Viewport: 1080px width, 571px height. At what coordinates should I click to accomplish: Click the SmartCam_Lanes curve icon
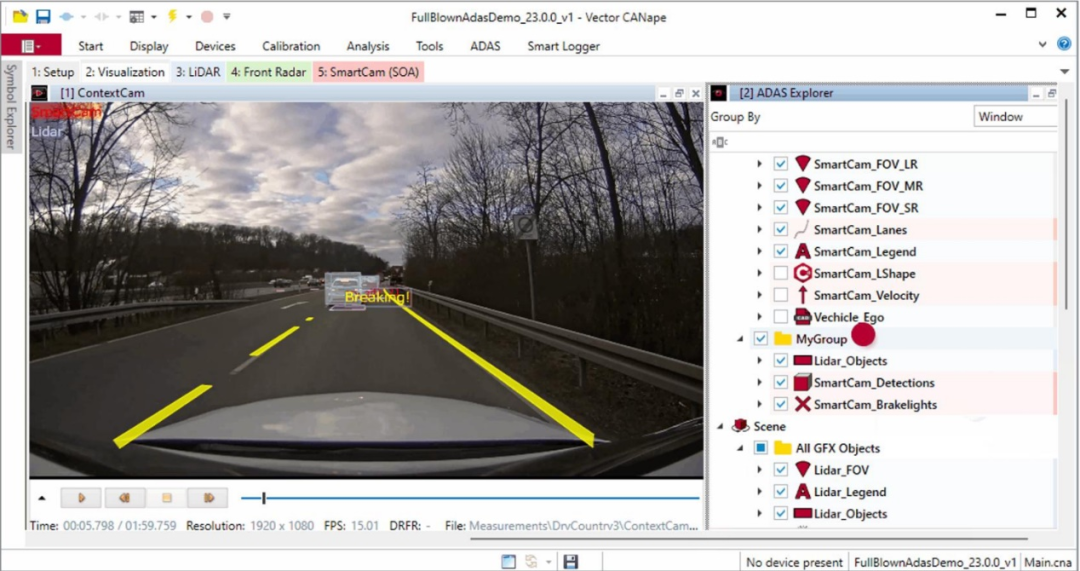tap(802, 229)
